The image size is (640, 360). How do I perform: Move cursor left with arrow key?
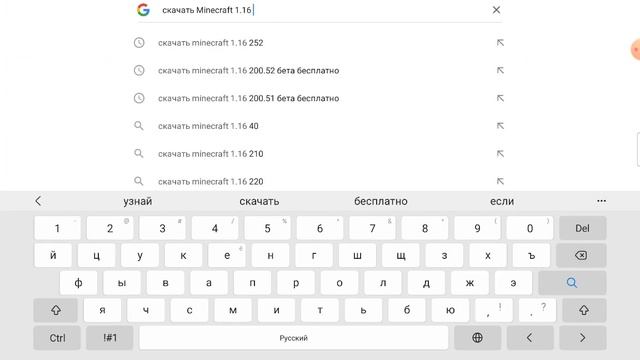pos(530,338)
